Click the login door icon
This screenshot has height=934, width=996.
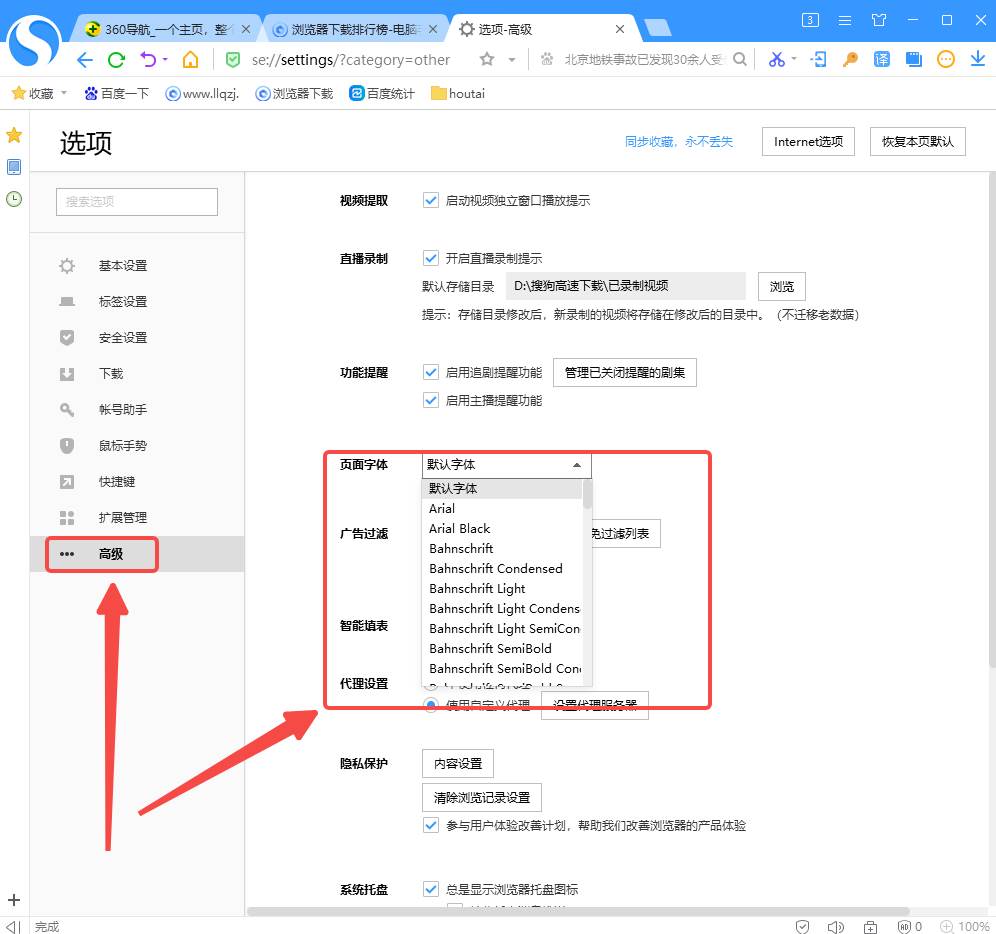[818, 60]
